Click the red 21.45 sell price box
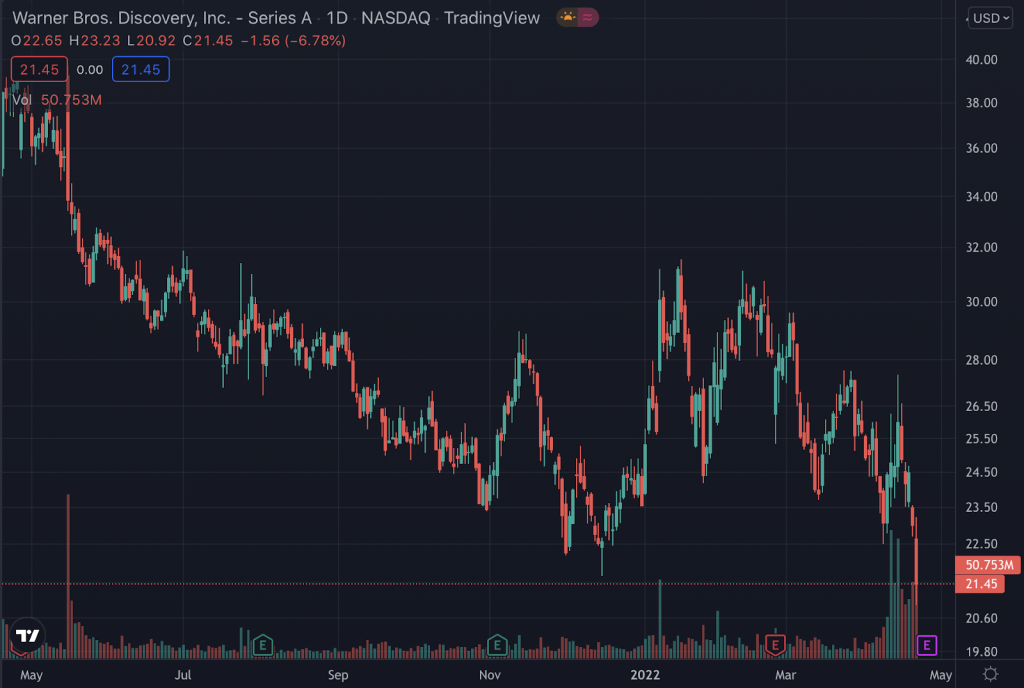The width and height of the screenshot is (1024, 688). 39,70
